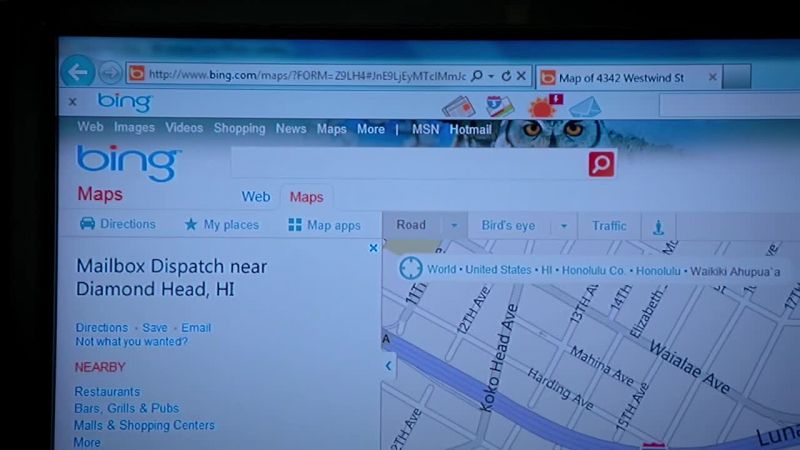Open Shopping in the top navigation
Viewport: 800px width, 450px height.
pos(239,128)
